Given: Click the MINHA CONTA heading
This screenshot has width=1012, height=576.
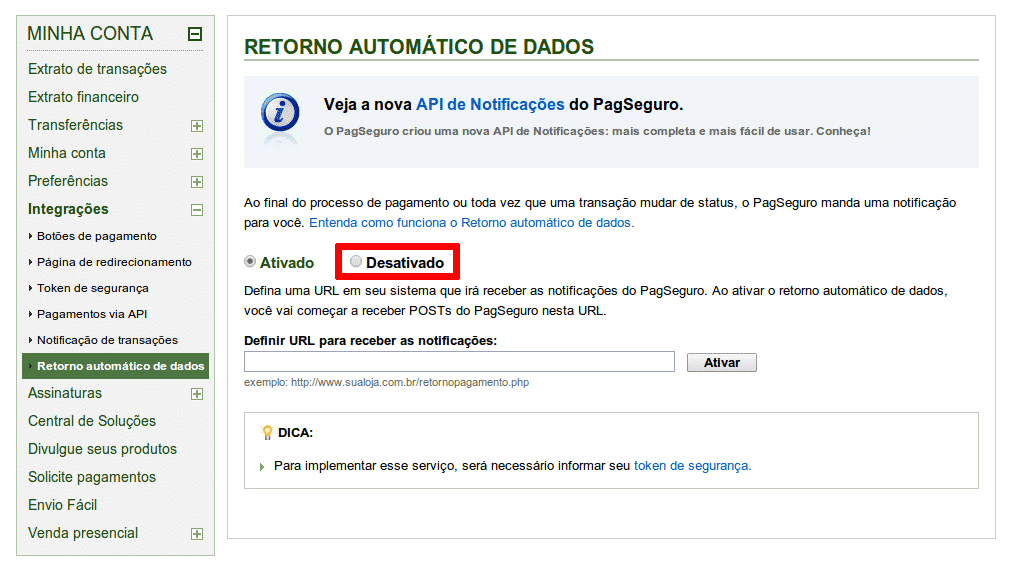Looking at the screenshot, I should (x=90, y=34).
